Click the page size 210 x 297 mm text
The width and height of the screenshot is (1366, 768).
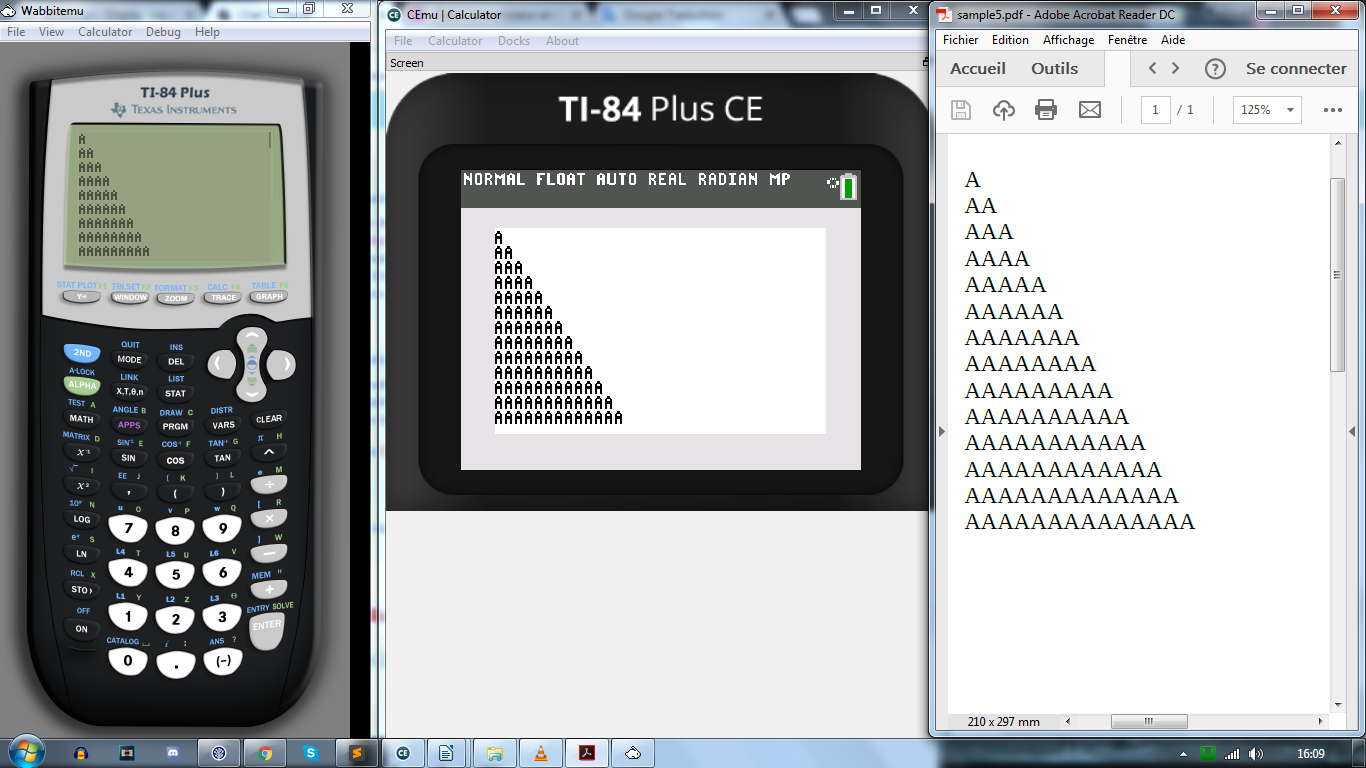1004,722
